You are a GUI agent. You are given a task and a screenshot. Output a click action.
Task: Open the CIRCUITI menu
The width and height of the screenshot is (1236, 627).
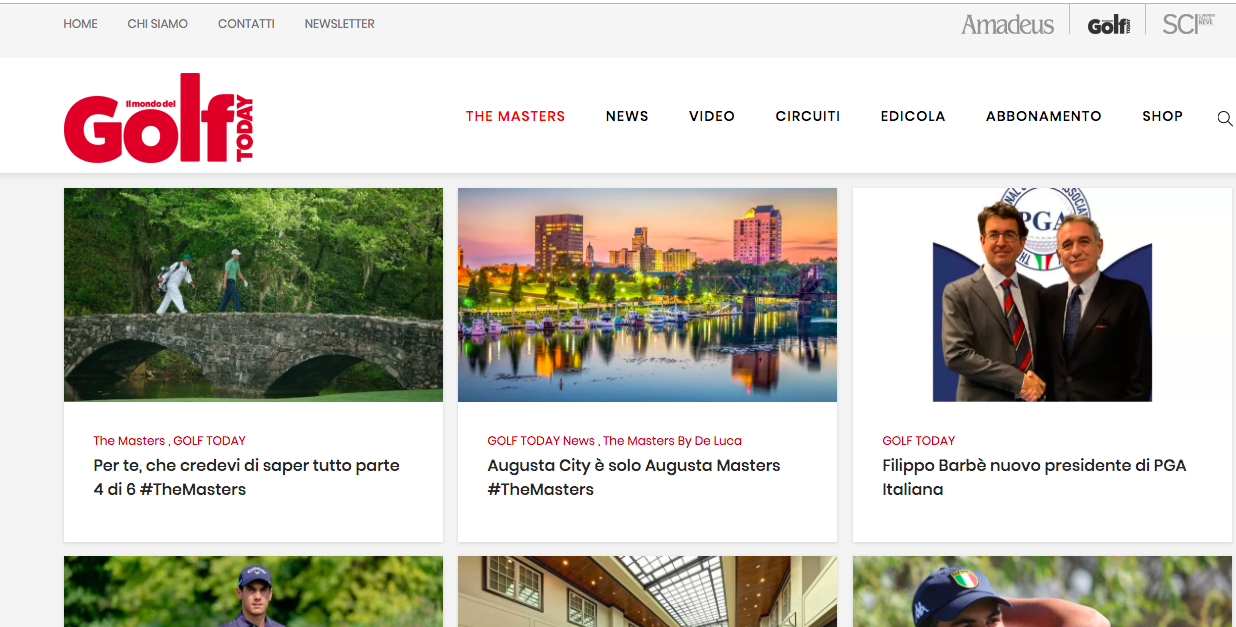tap(807, 116)
